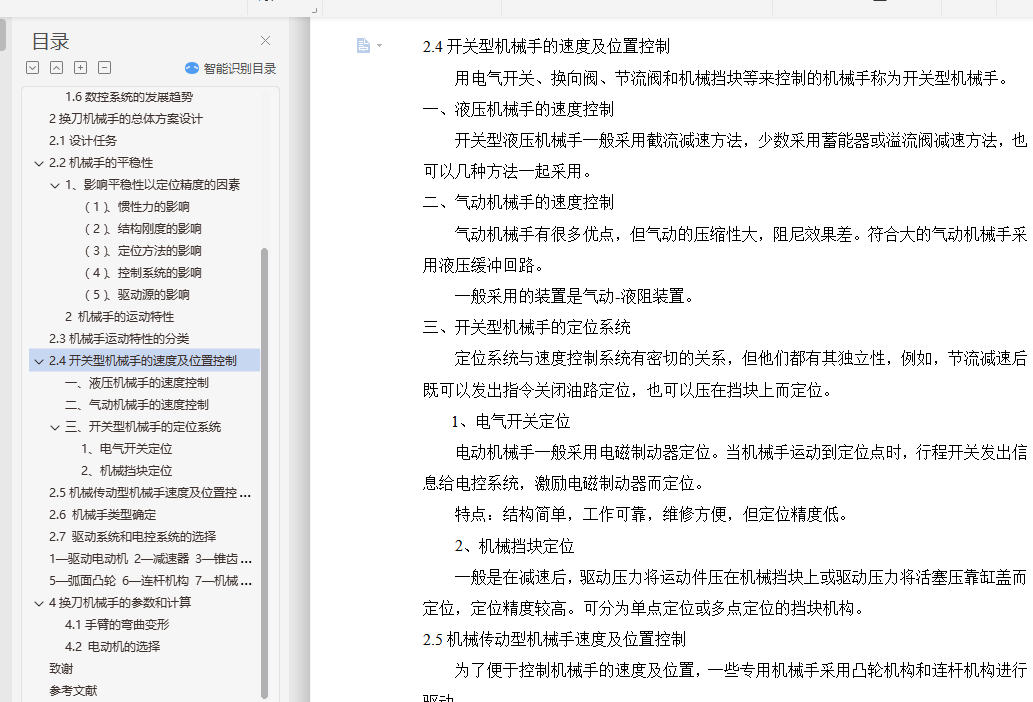Click the document heading 2.5 机械传动型机械手速度及位置控制
The image size is (1033, 702).
pos(554,639)
